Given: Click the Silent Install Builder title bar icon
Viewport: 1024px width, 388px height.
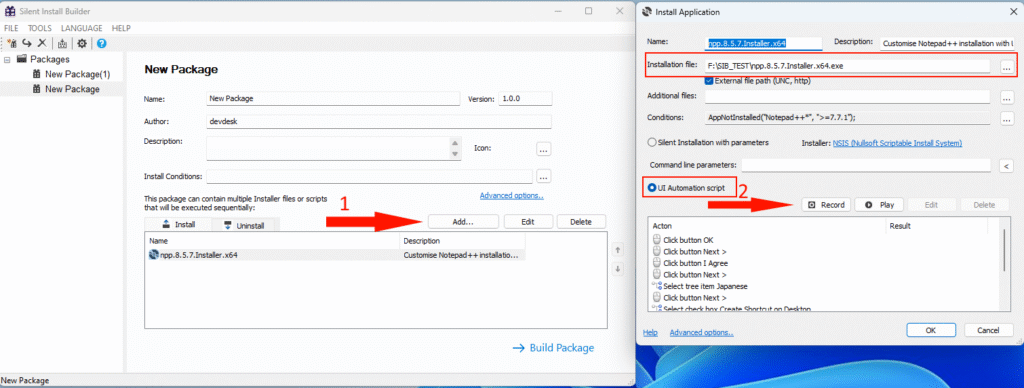Looking at the screenshot, I should point(9,11).
